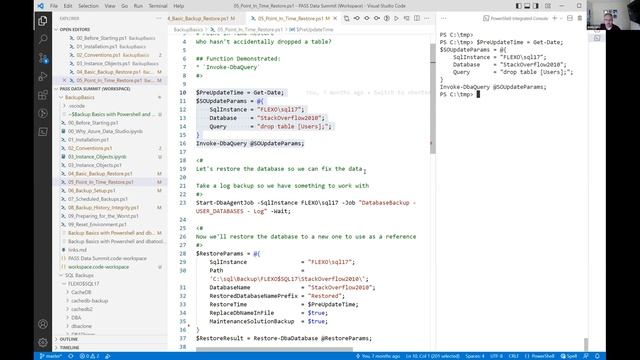
Task: Open the File menu
Action: [x=54, y=6]
